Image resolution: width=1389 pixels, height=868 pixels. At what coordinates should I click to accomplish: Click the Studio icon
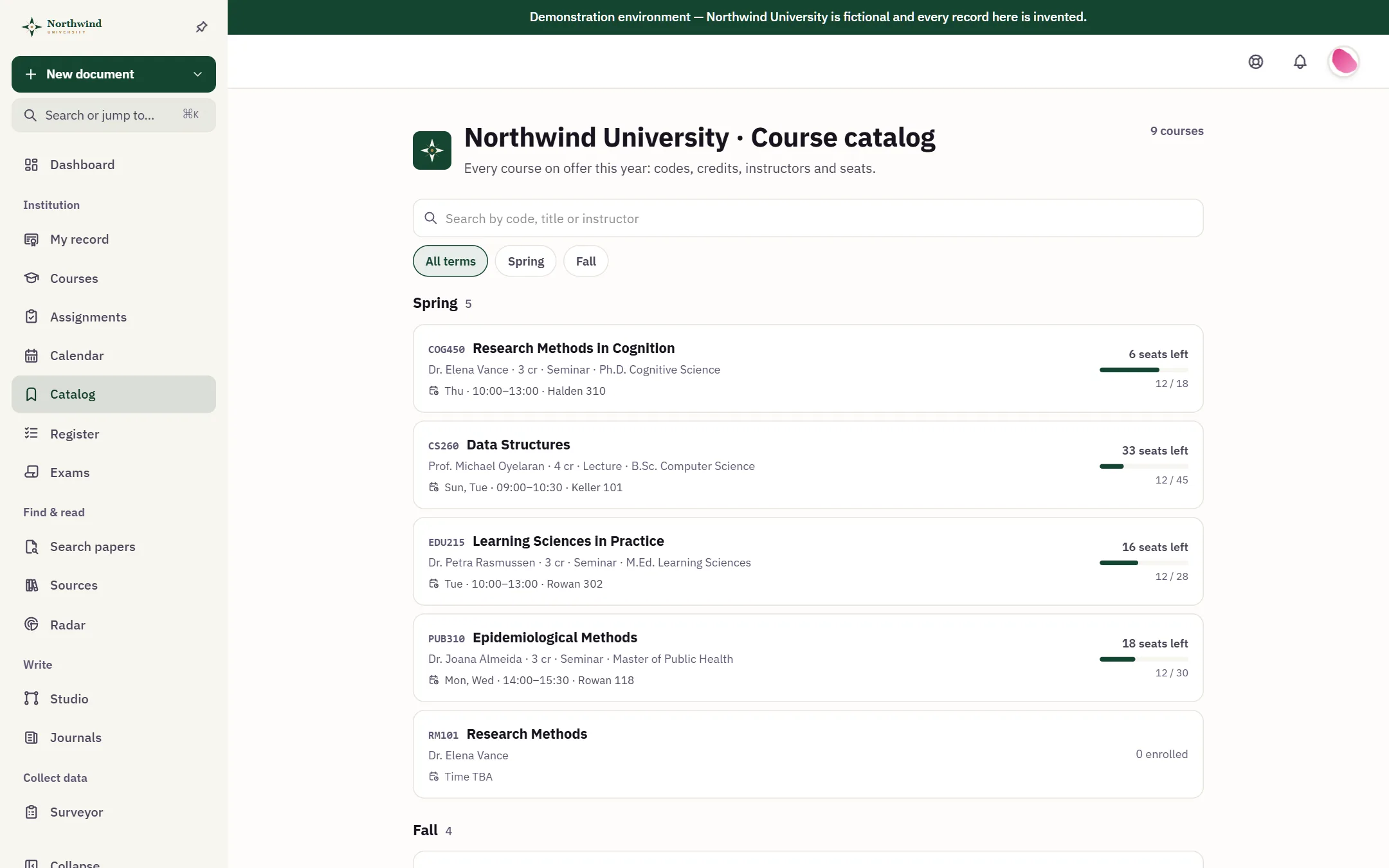pyautogui.click(x=32, y=698)
